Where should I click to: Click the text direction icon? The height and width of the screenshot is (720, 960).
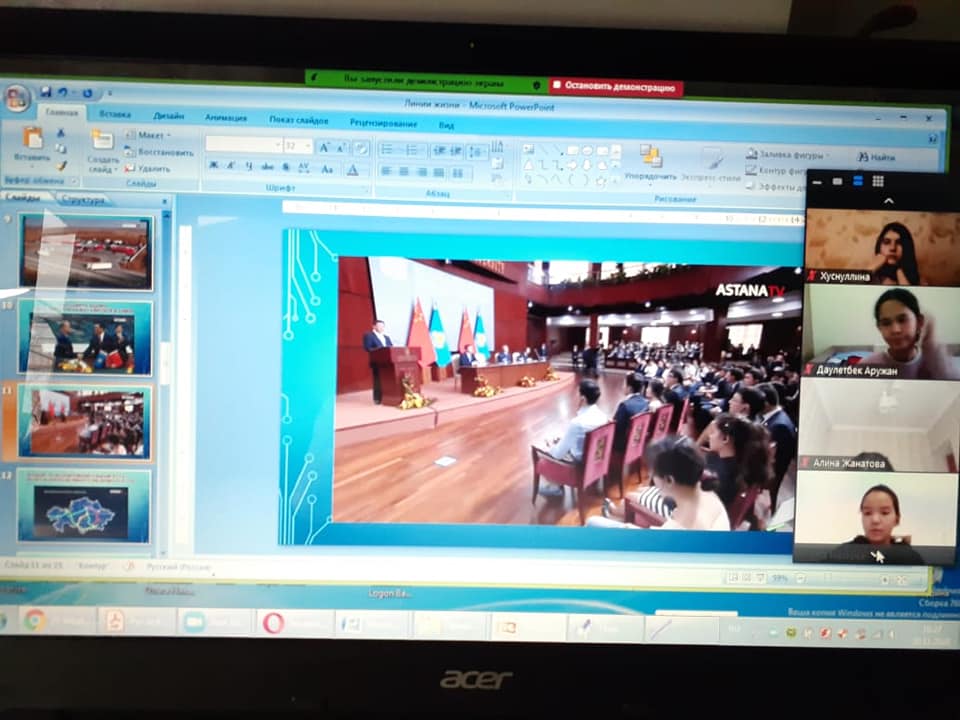tap(497, 146)
